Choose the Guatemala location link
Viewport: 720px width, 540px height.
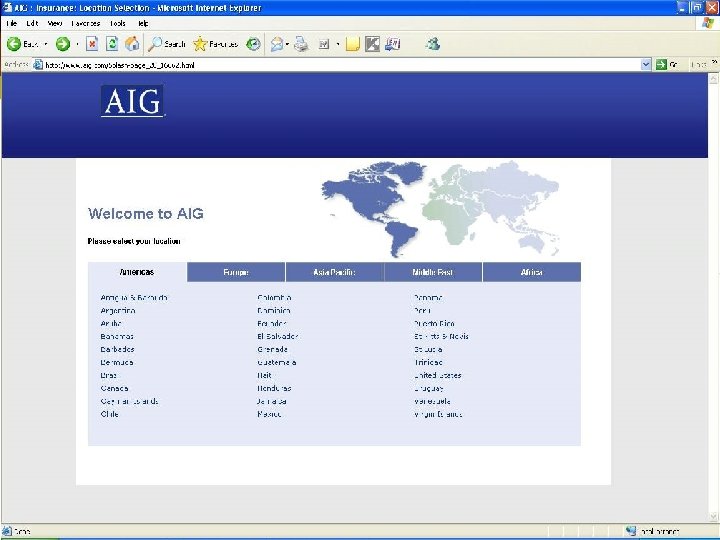[277, 362]
